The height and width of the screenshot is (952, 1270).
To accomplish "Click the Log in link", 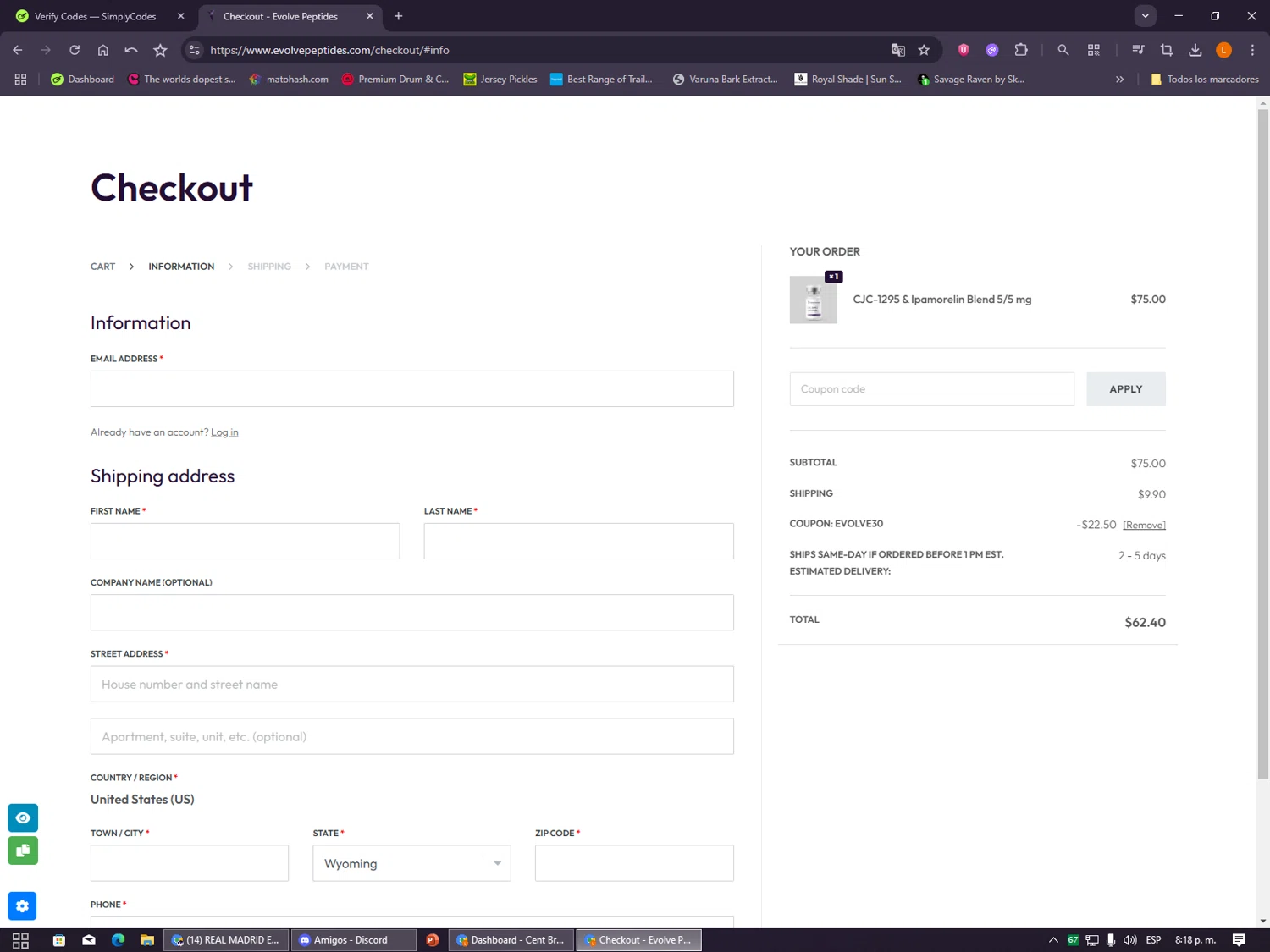I will point(224,432).
